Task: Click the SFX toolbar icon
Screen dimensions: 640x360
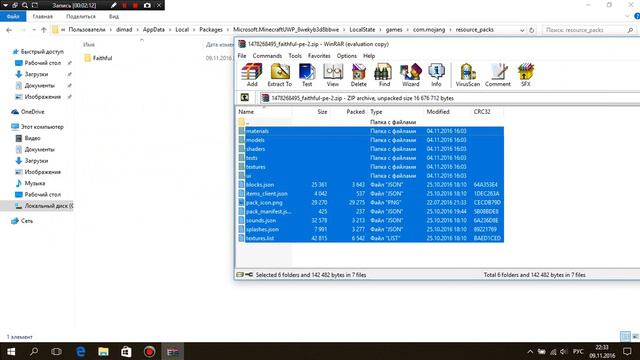Action: (526, 75)
